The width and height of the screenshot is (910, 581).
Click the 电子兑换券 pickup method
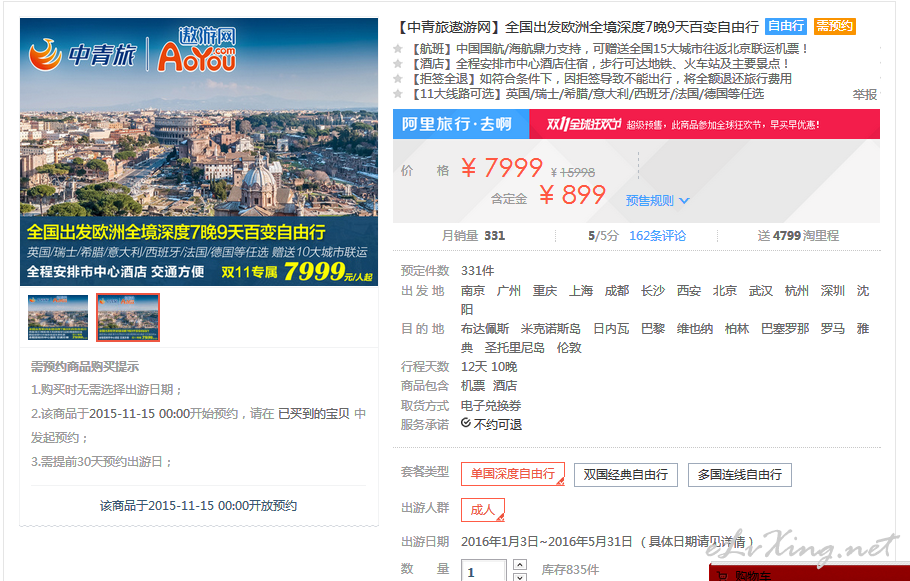491,406
